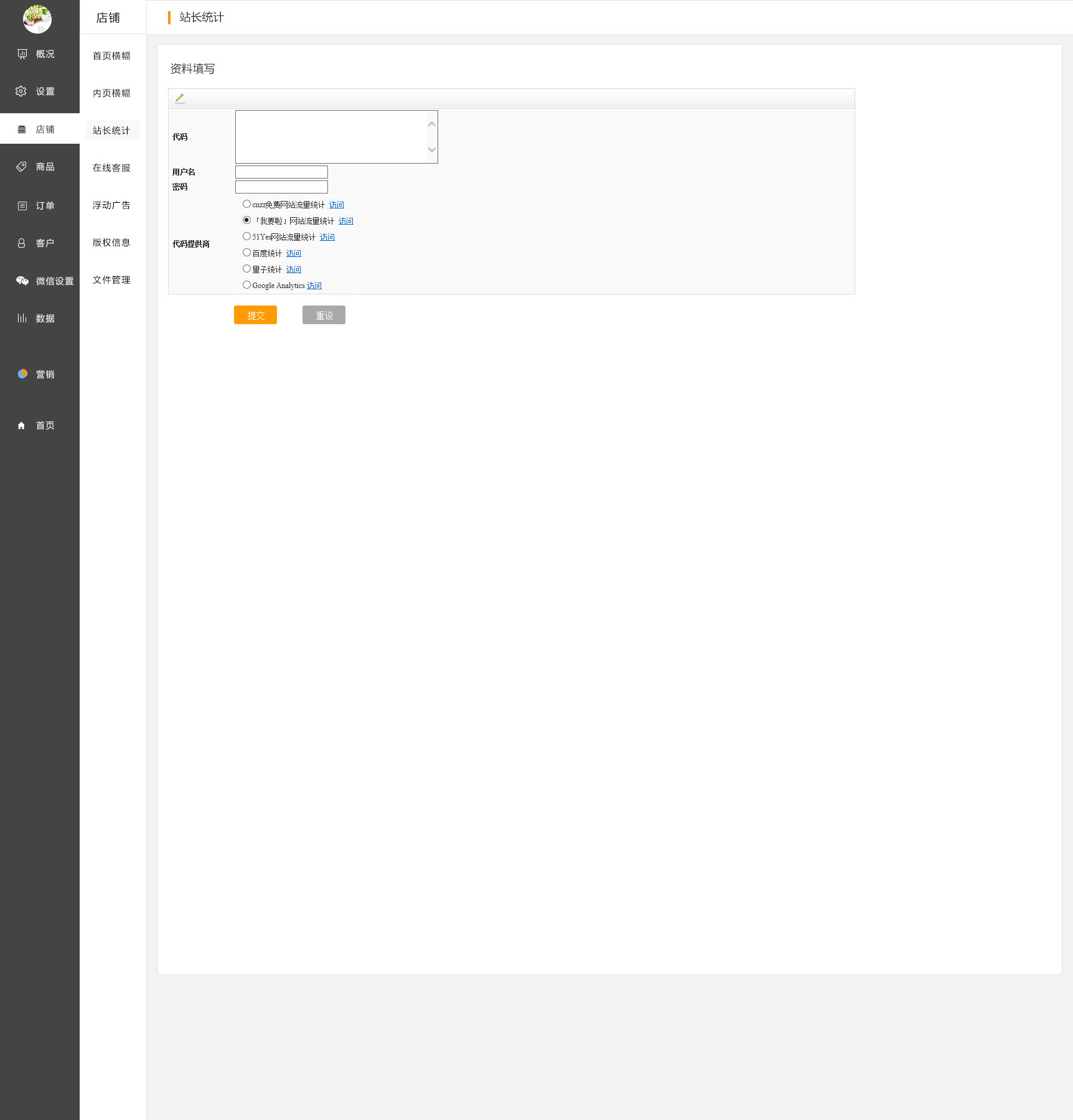Click the Settings (设置) gear icon
The image size is (1073, 1120).
pos(21,91)
